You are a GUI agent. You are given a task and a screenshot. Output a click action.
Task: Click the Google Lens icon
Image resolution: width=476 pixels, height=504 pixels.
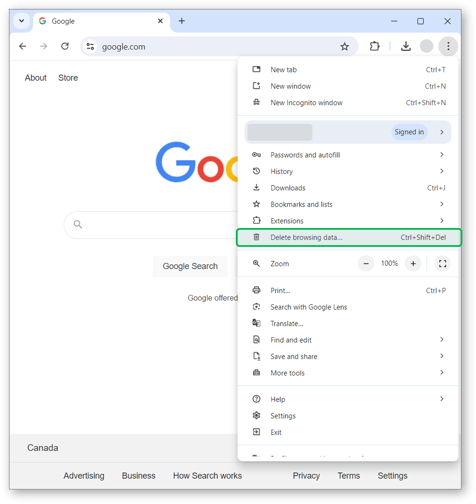[x=256, y=307]
